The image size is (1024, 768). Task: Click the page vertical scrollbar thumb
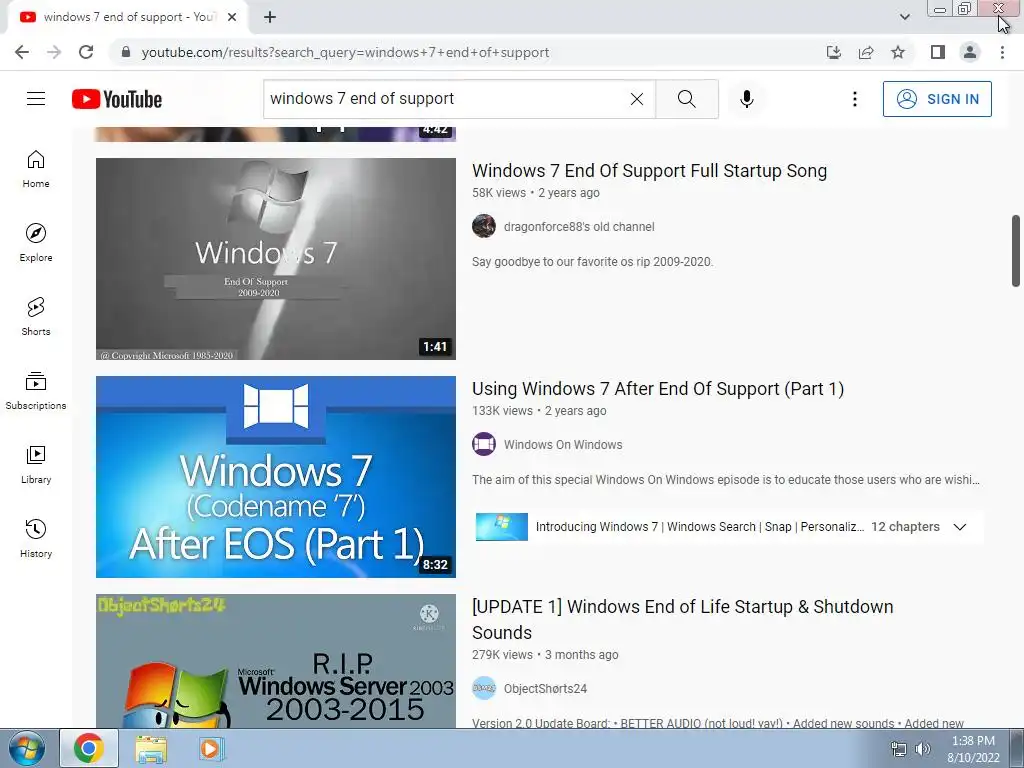(x=1016, y=250)
